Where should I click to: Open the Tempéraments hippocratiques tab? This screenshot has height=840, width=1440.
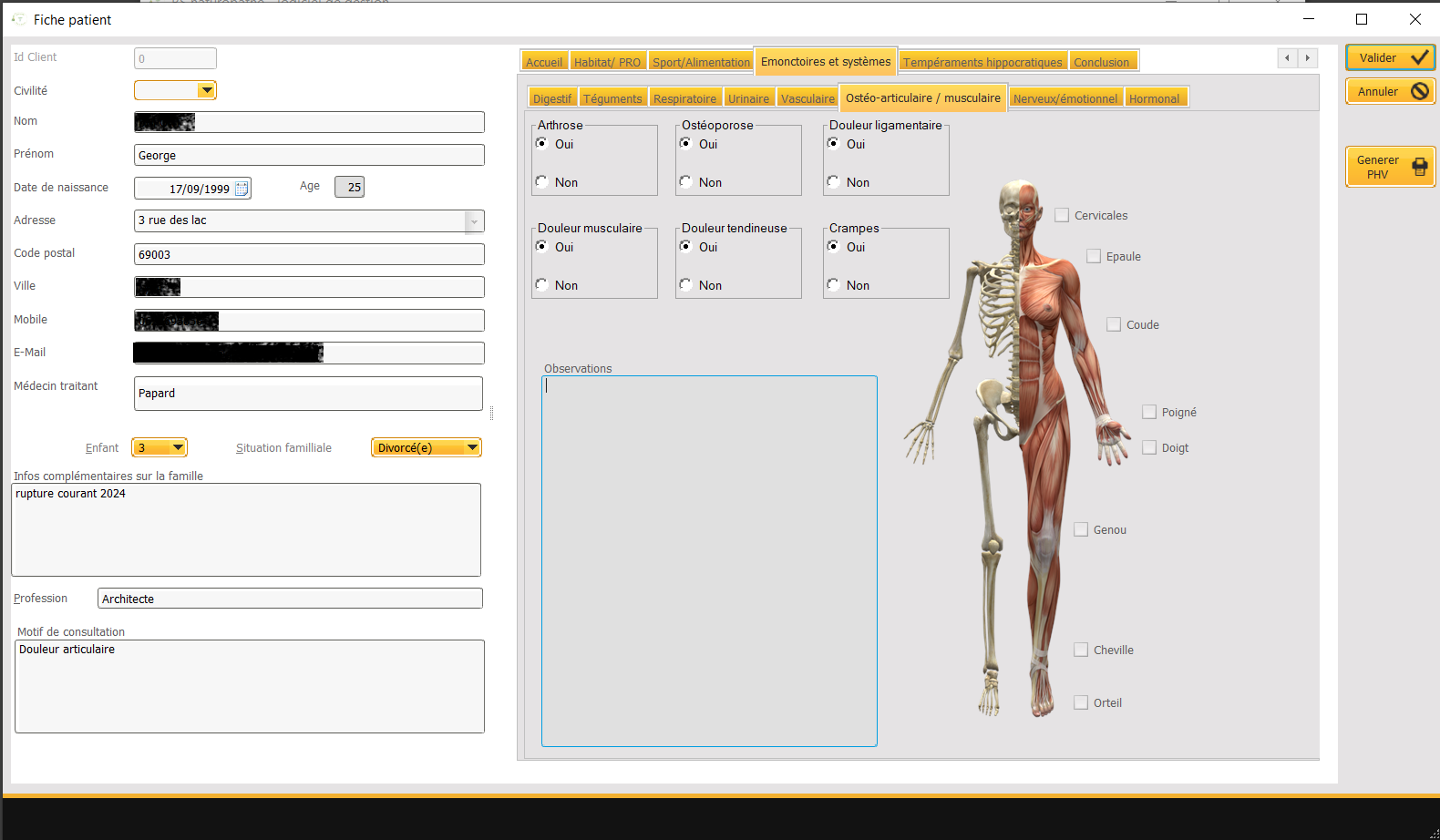pos(982,62)
